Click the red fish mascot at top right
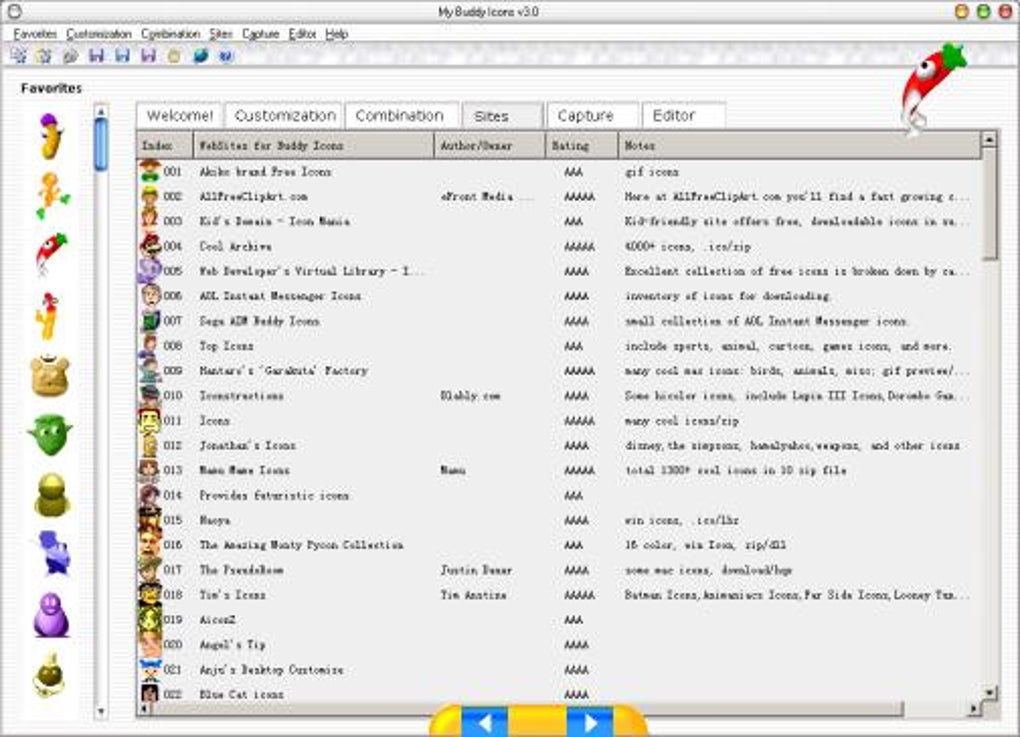1020x737 pixels. coord(930,80)
